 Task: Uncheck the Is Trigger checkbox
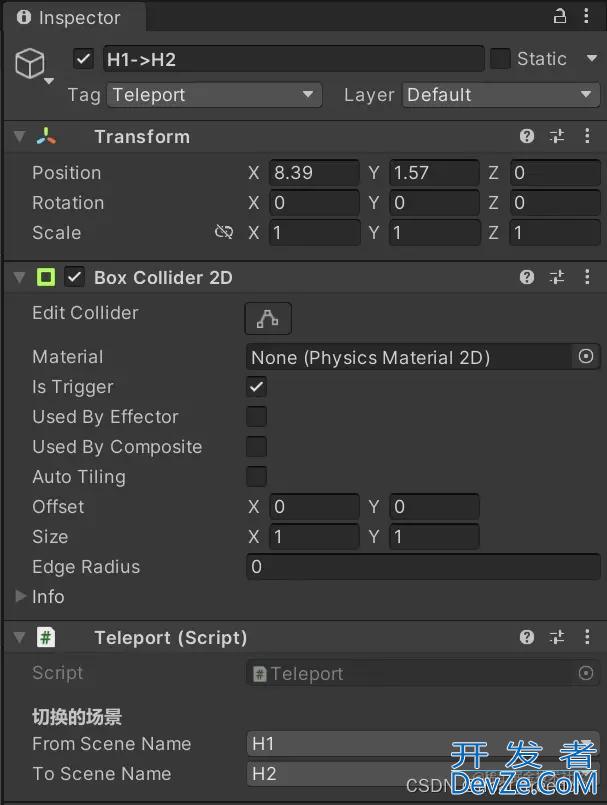(x=256, y=387)
